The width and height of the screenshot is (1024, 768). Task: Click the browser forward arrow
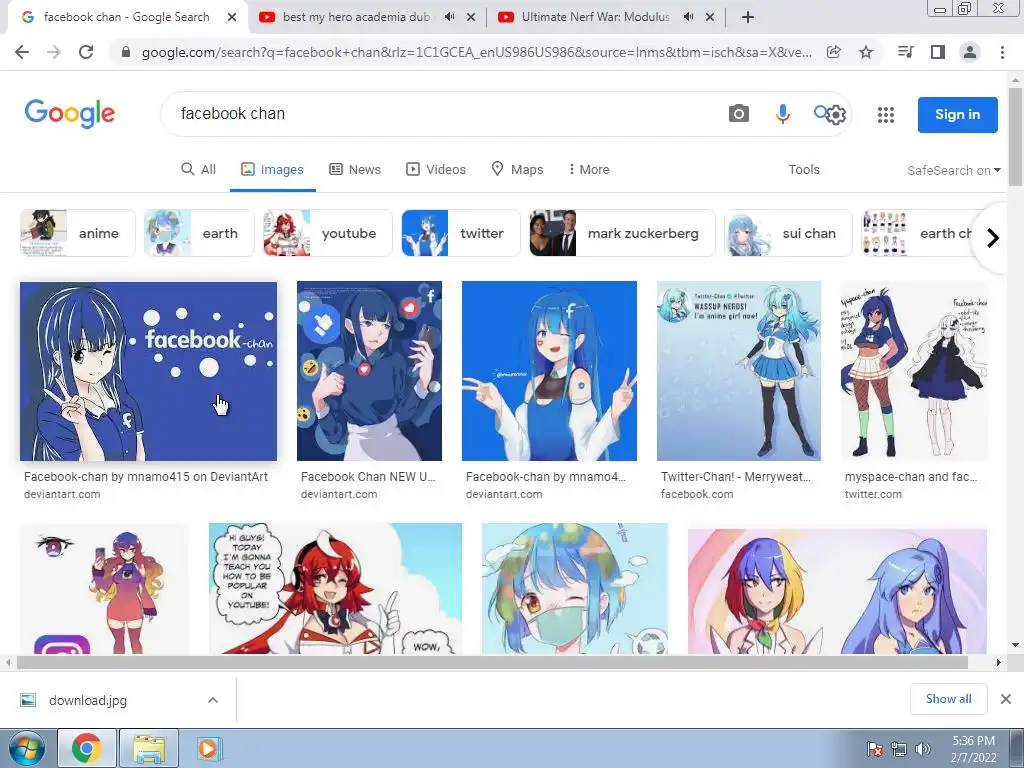54,52
